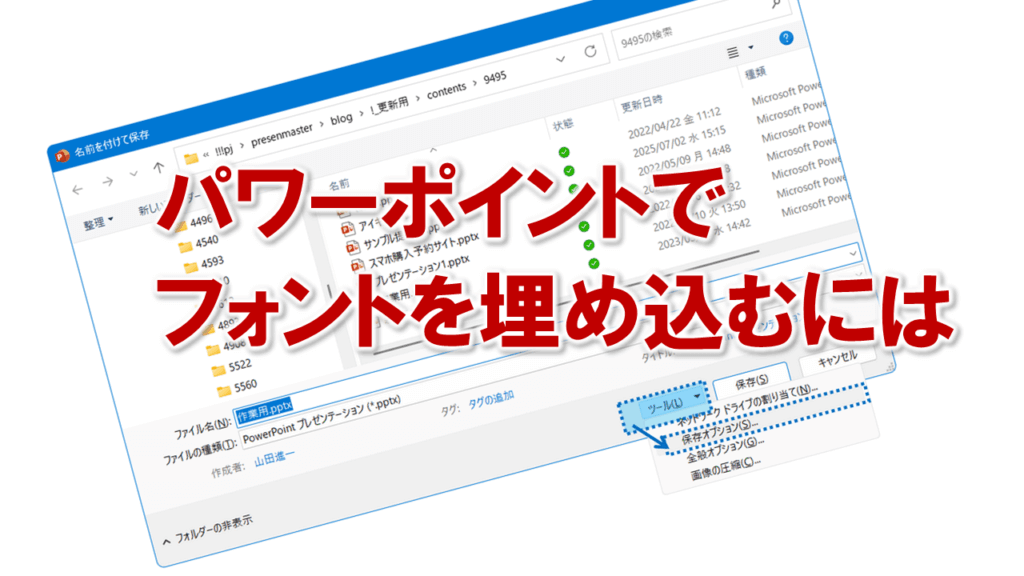Choose 保存オプション(S) from the tools menu

pyautogui.click(x=720, y=428)
